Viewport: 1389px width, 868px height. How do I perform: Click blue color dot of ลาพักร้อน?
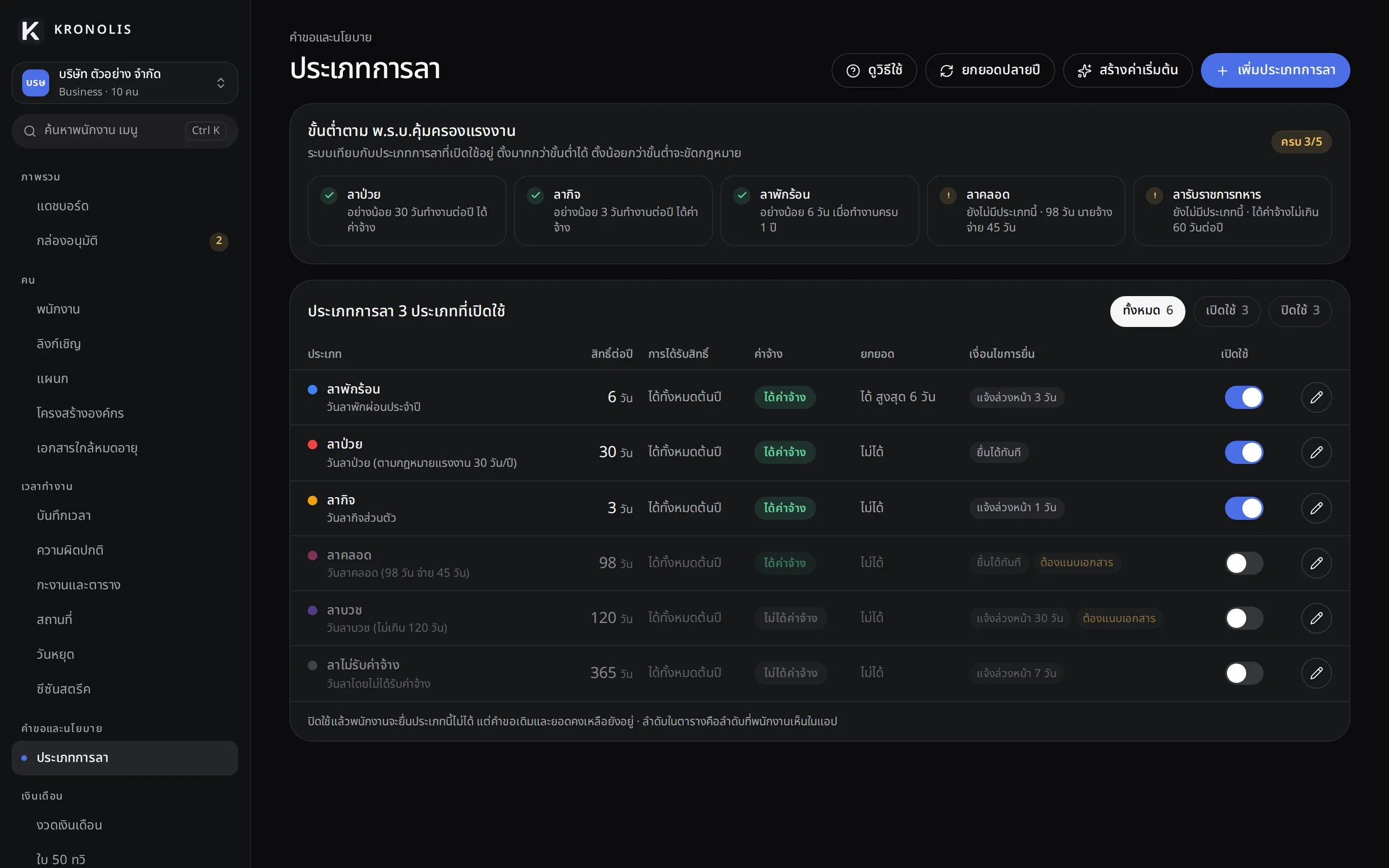pyautogui.click(x=312, y=390)
